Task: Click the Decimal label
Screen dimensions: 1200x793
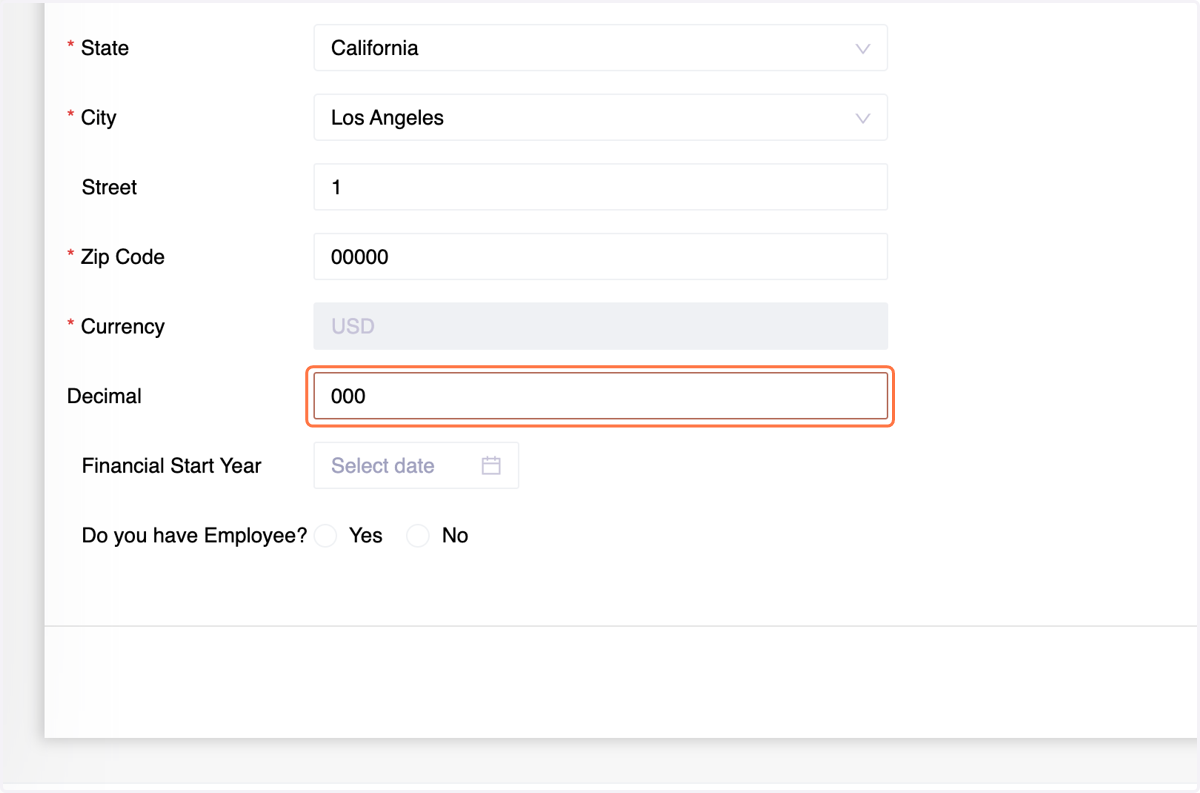Action: pos(104,396)
